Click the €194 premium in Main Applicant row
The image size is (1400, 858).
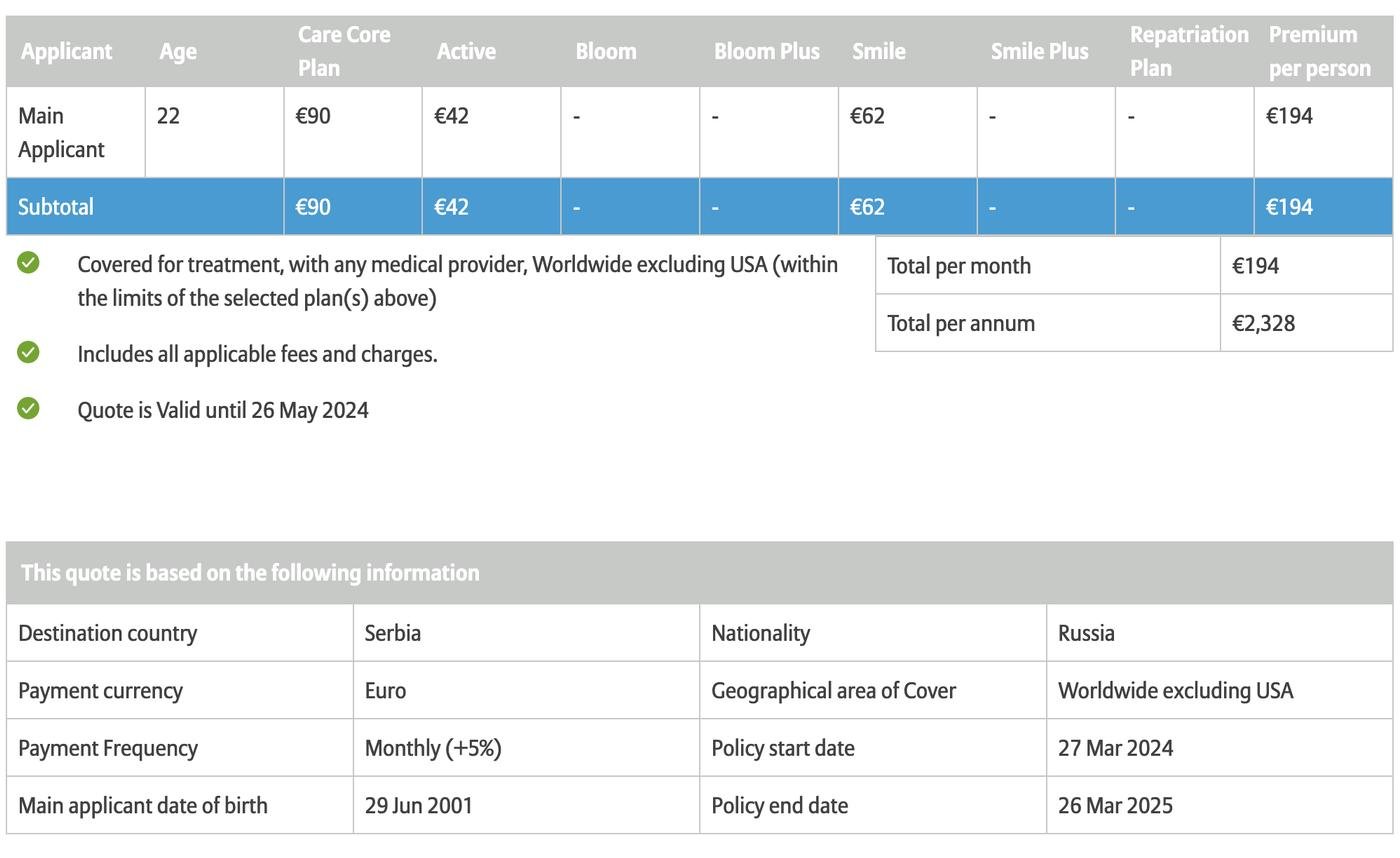pos(1289,116)
